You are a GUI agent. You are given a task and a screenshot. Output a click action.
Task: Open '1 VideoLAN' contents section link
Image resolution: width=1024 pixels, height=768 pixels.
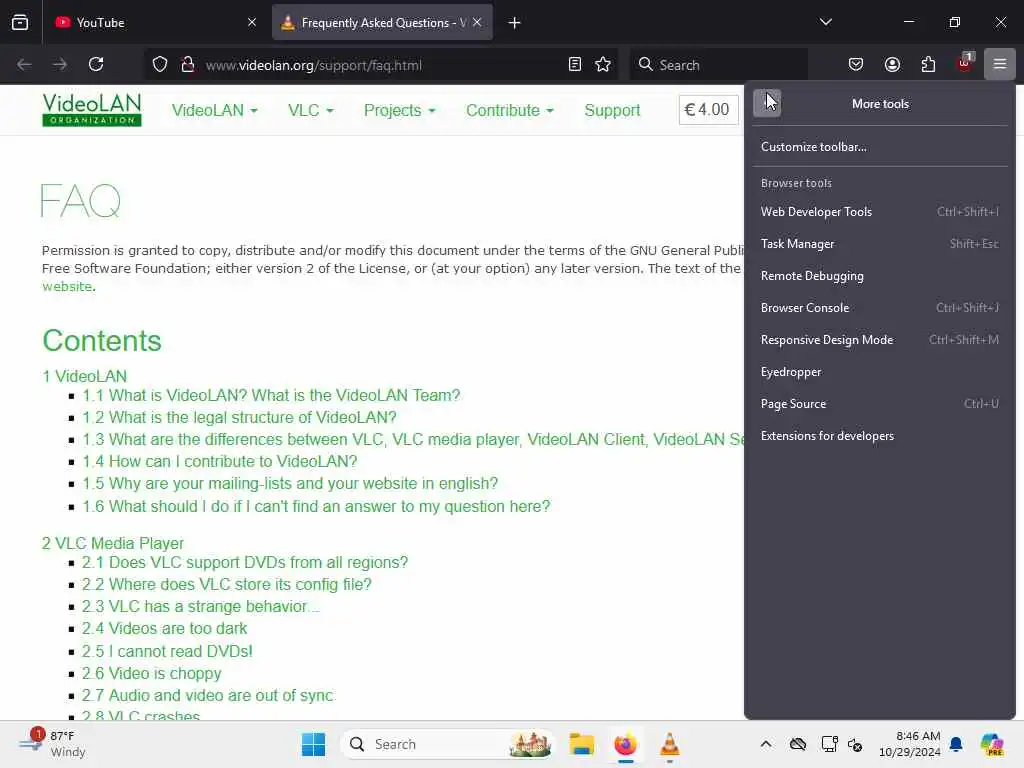(x=84, y=376)
